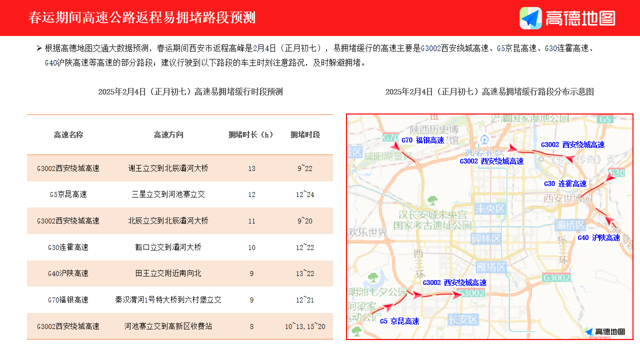Viewport: 640px width, 360px height.
Task: Click the time period 12~24
Action: click(x=305, y=195)
